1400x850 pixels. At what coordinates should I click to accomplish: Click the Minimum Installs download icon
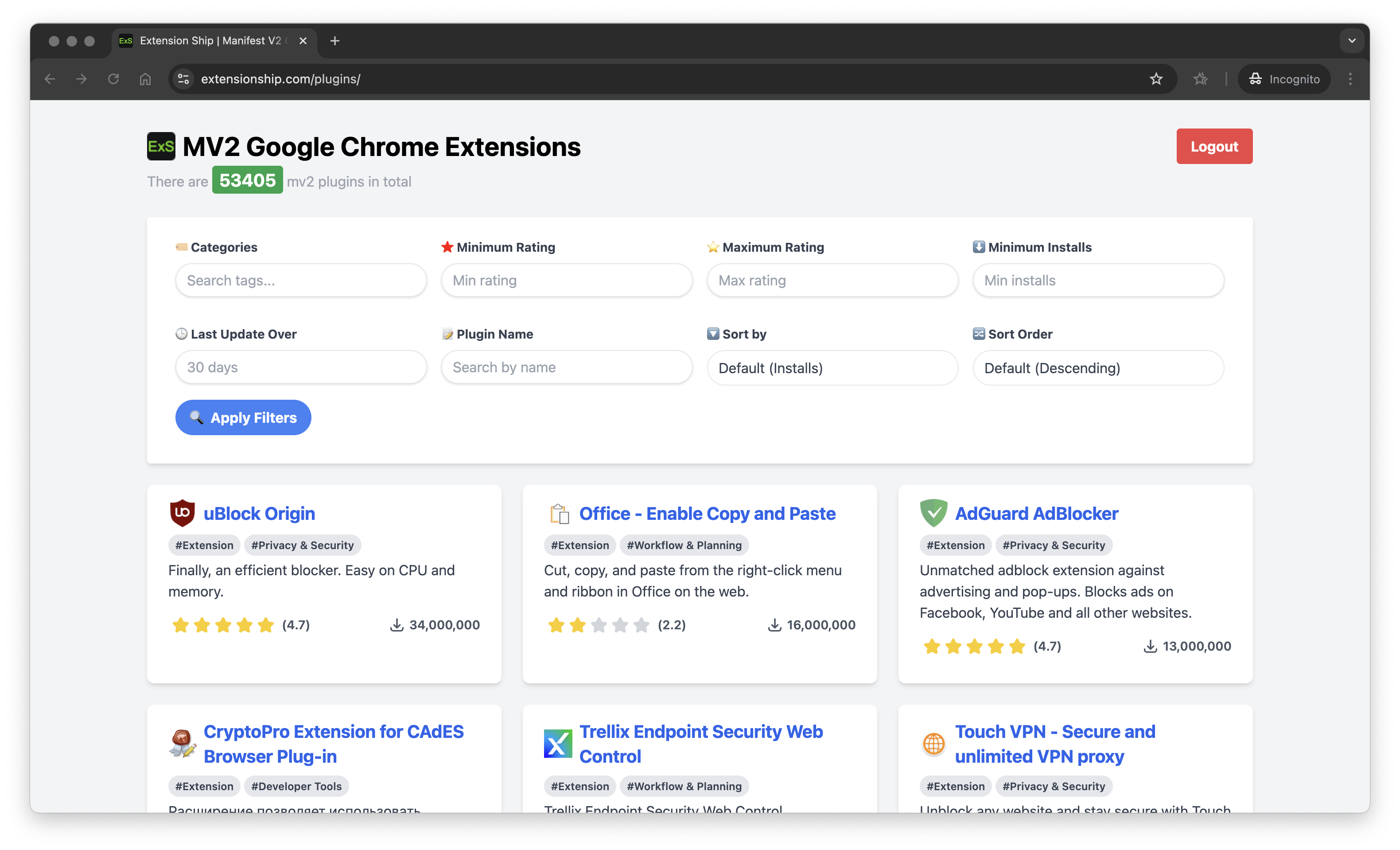click(978, 246)
